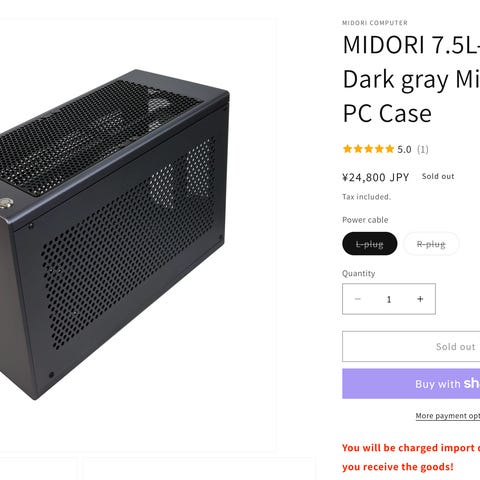Focus the quantity number field showing 1
This screenshot has height=480, width=480.
click(389, 299)
